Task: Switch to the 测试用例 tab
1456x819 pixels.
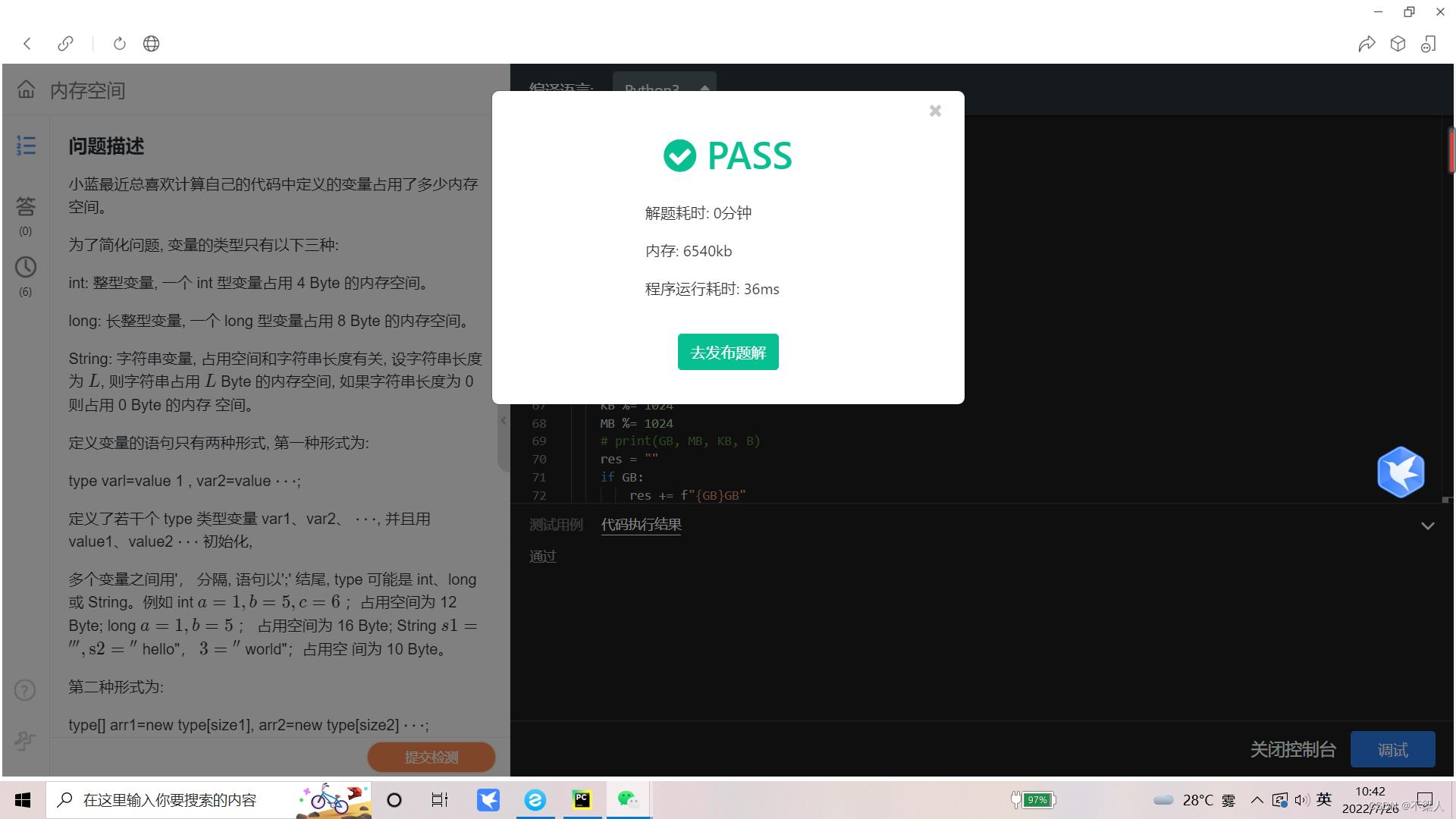Action: (x=556, y=525)
